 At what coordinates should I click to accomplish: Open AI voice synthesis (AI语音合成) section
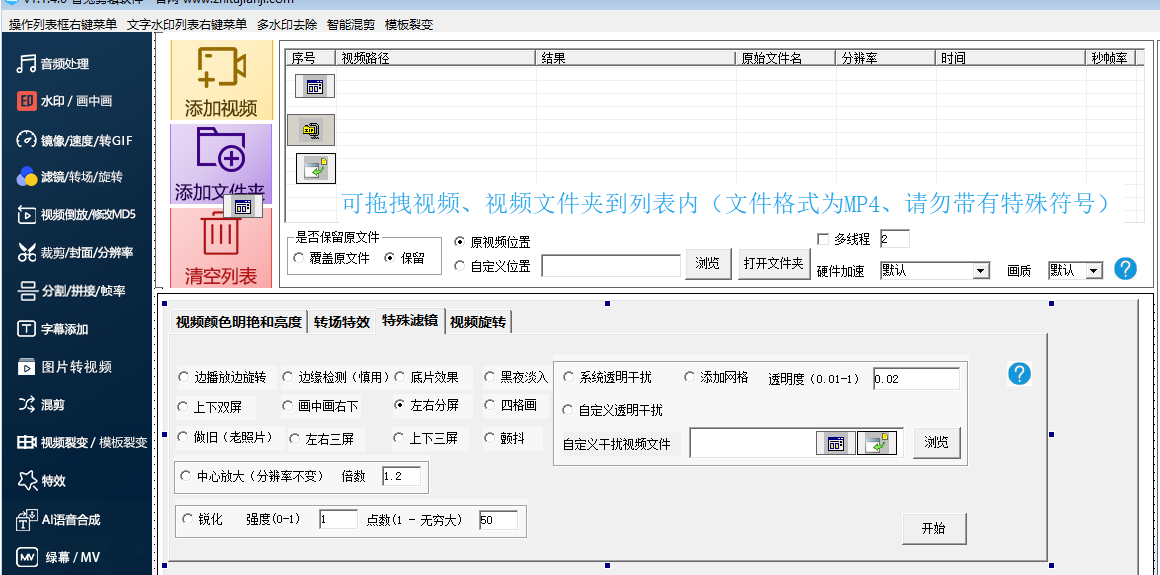70,520
